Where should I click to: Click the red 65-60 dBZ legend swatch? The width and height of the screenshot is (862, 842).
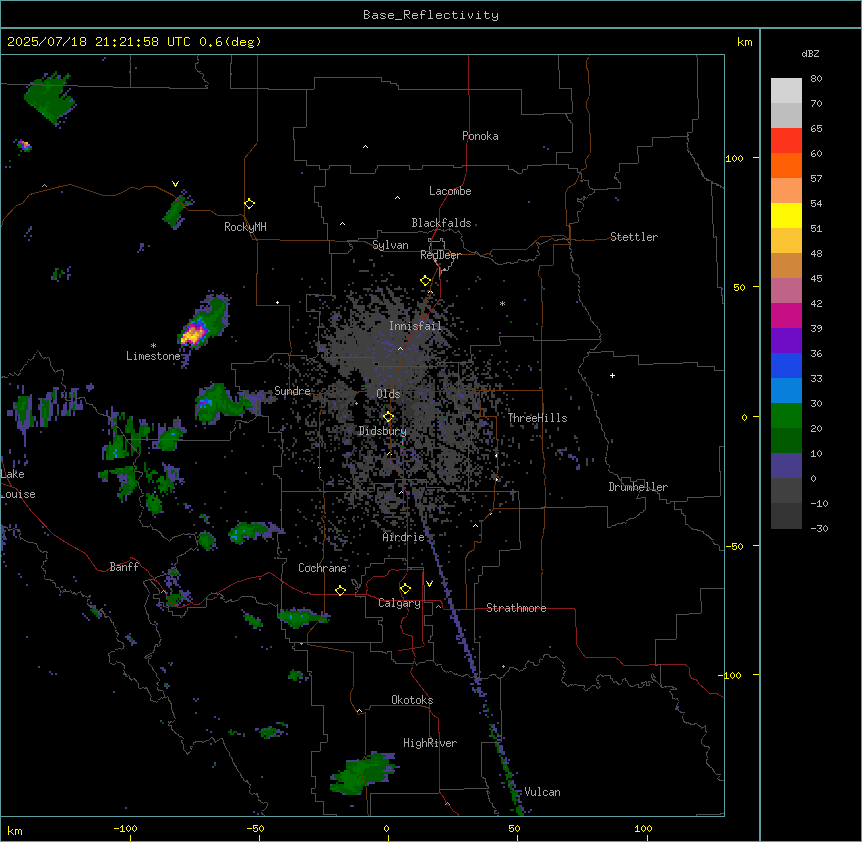click(786, 141)
